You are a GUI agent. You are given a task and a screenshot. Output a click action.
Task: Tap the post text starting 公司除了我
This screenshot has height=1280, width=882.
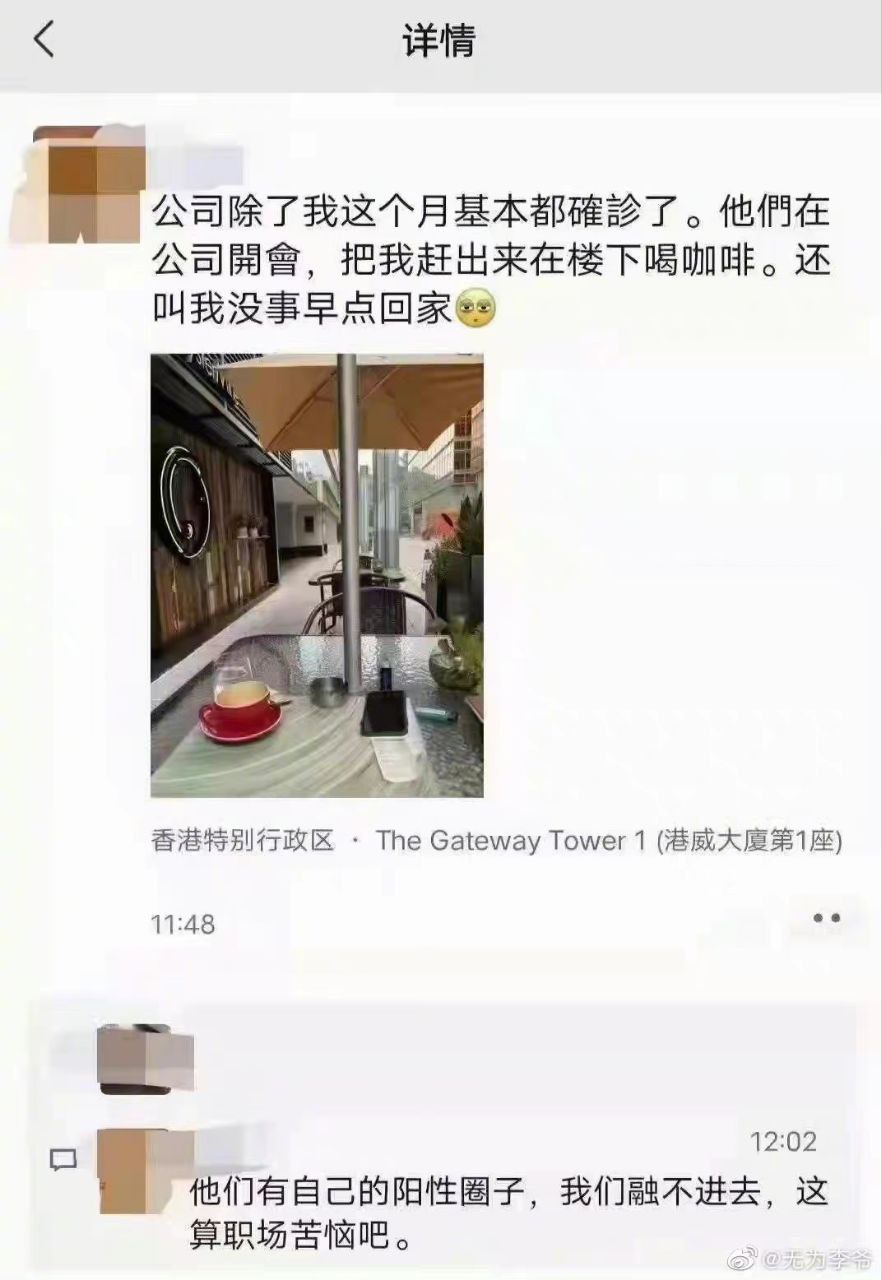(x=490, y=258)
